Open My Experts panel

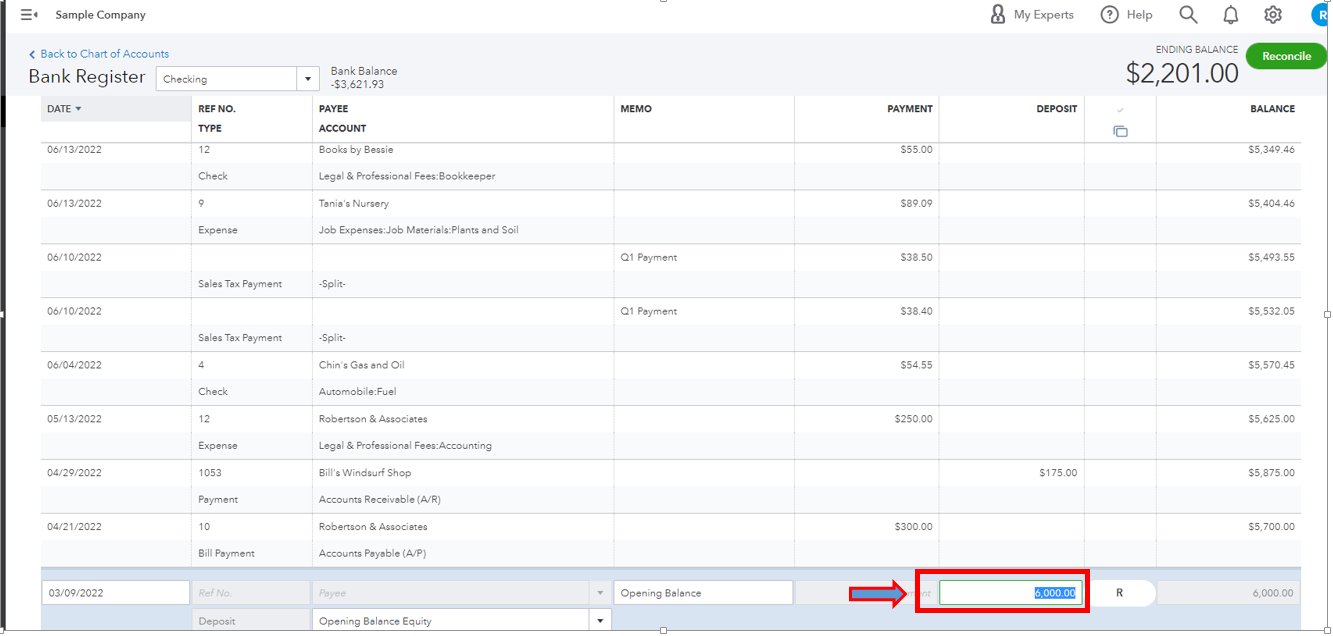tap(1031, 15)
